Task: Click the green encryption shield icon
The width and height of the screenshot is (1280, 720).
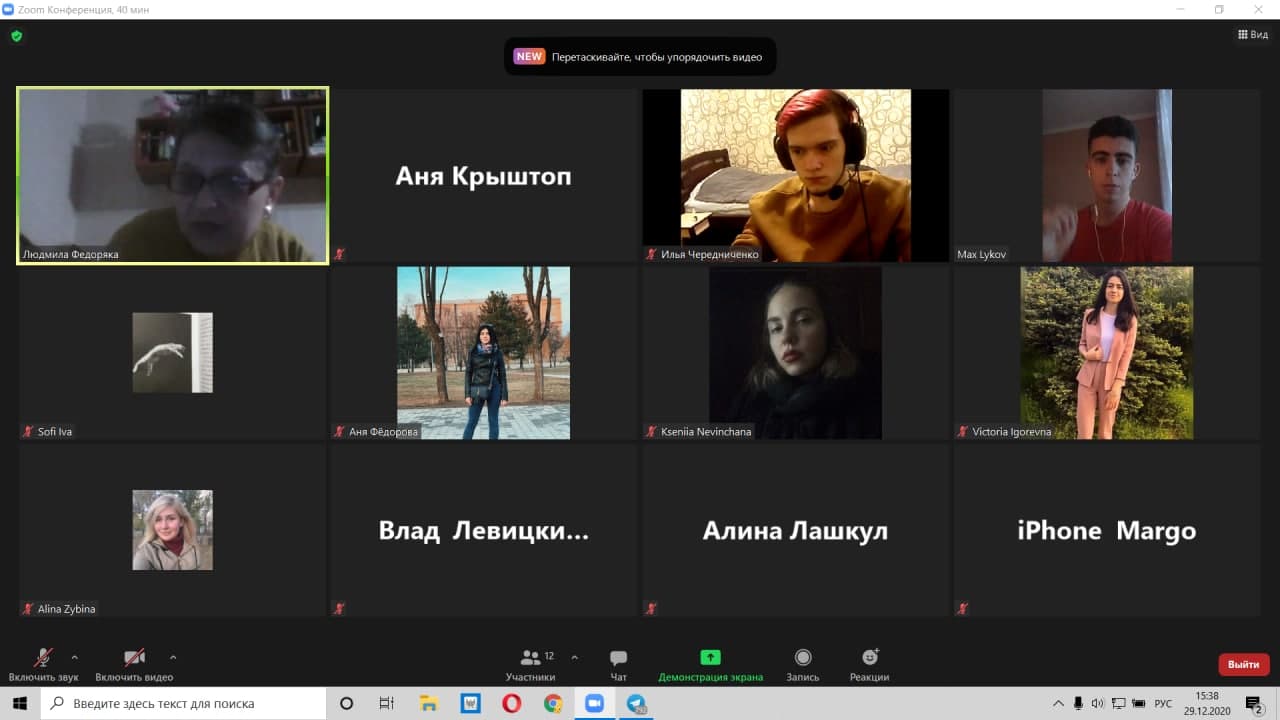Action: pyautogui.click(x=17, y=36)
